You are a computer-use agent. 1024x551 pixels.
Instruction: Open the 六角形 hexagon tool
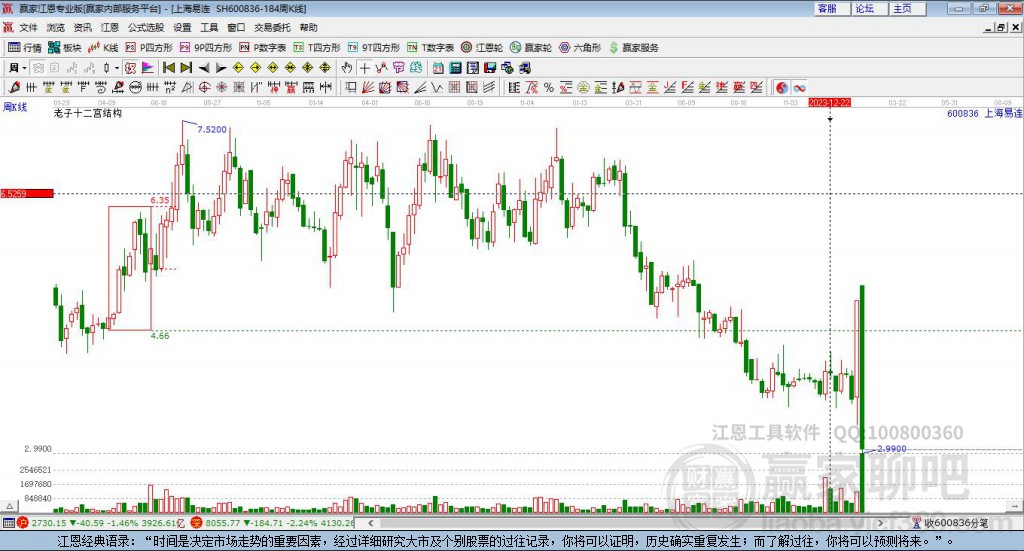point(580,48)
